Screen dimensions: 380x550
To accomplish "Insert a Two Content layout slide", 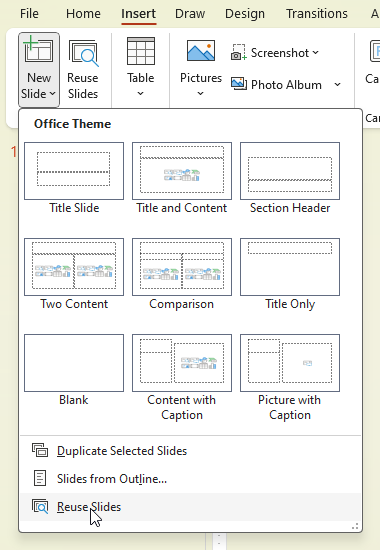I will click(74, 274).
